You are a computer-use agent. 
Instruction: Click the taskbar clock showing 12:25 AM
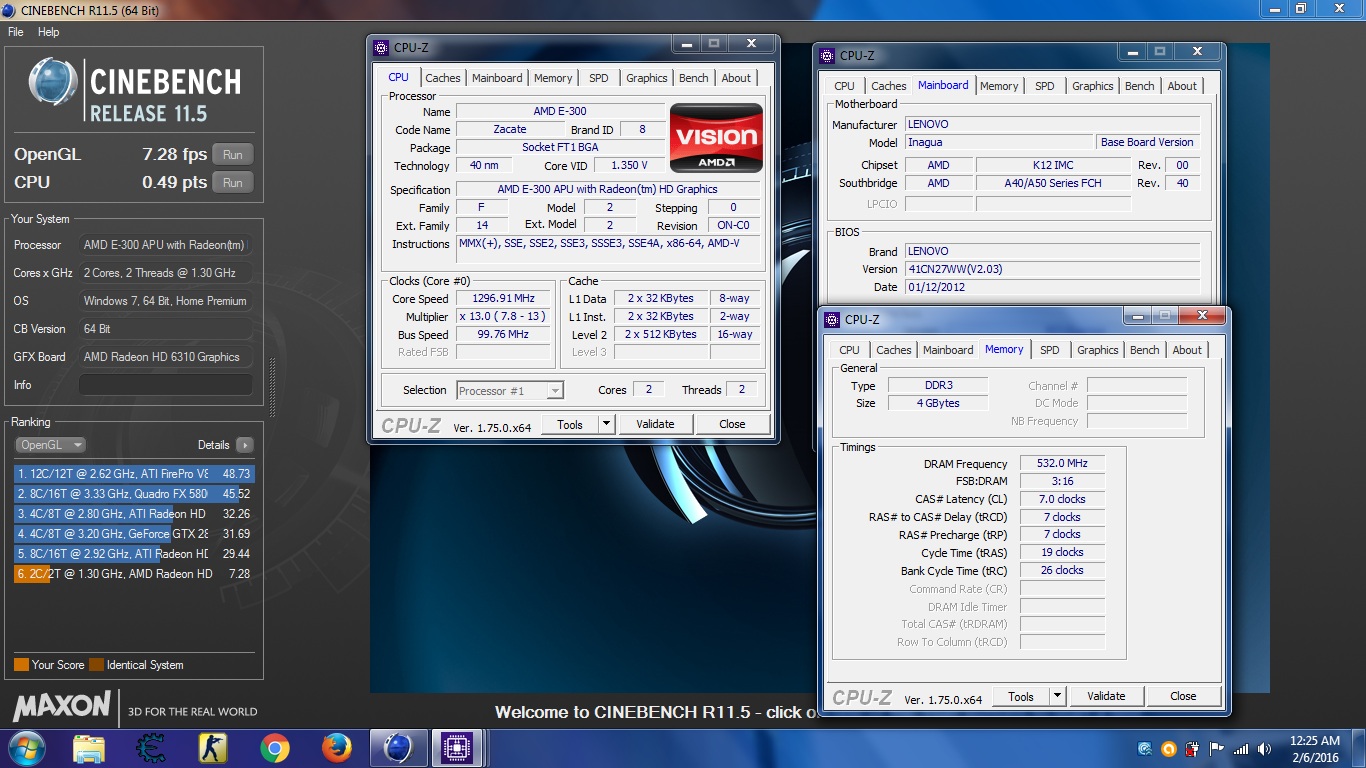click(1314, 749)
